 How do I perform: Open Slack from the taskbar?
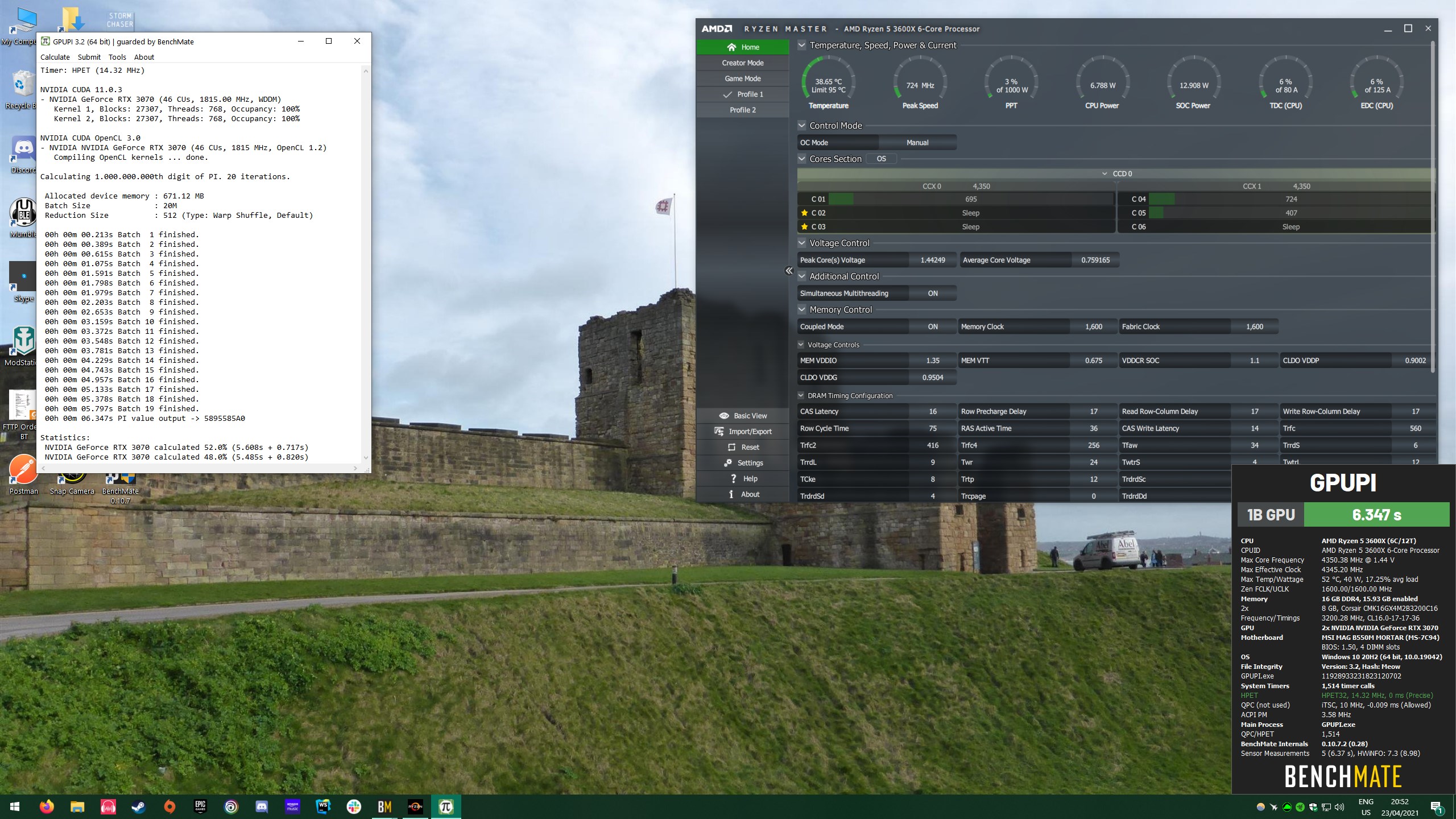pos(354,806)
